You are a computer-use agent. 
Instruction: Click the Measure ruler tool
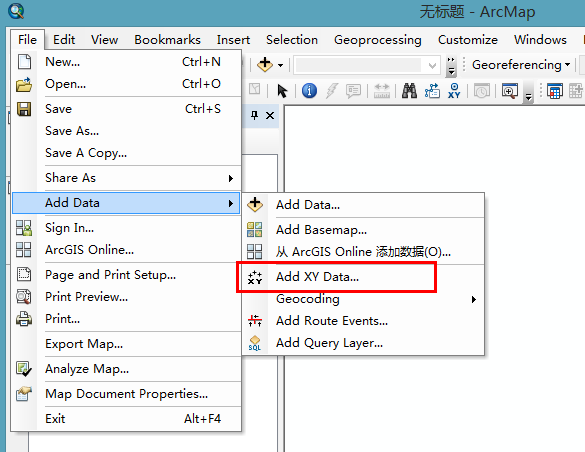382,91
